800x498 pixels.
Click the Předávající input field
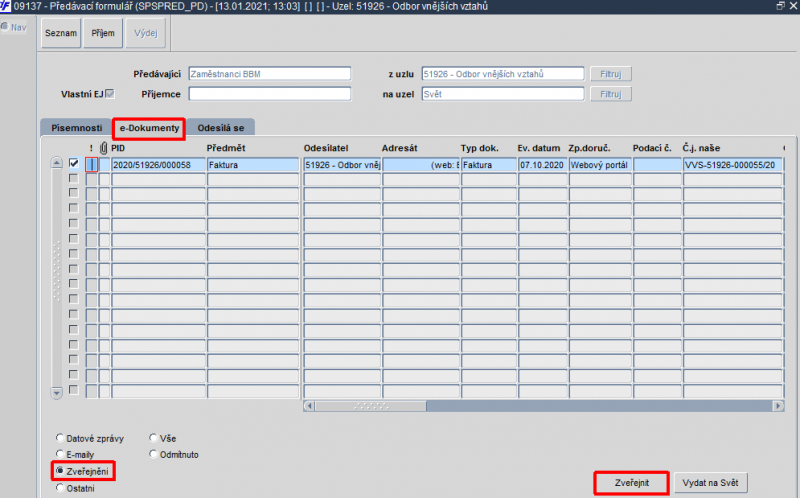270,74
